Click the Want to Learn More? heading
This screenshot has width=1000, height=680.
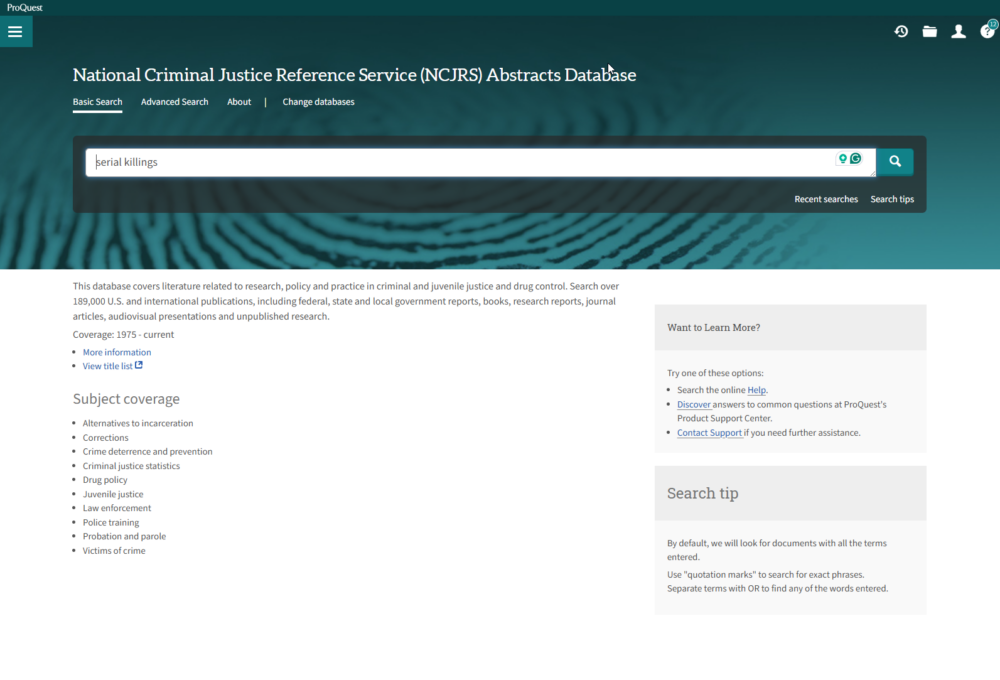click(714, 327)
